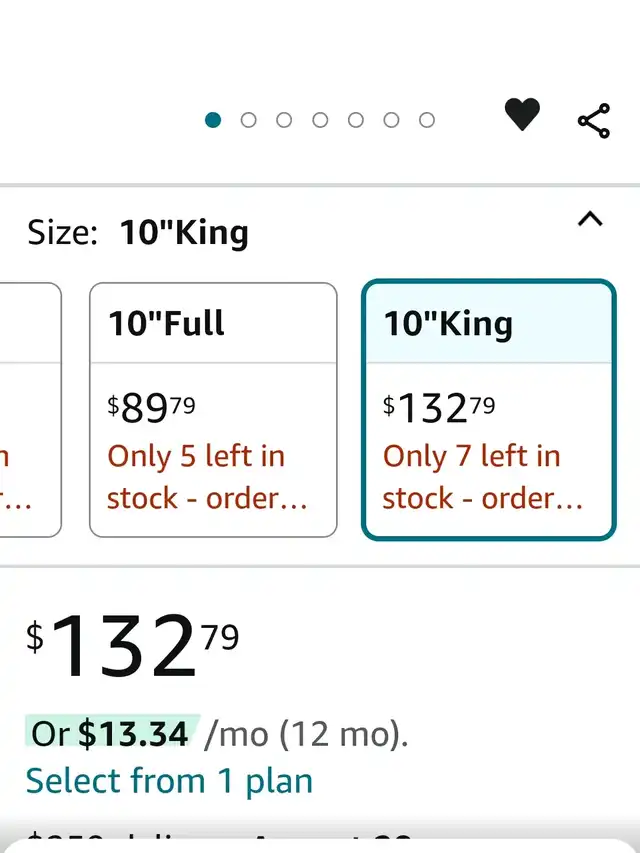The height and width of the screenshot is (853, 640).
Task: Jump to the sixth image dot
Action: click(x=391, y=120)
